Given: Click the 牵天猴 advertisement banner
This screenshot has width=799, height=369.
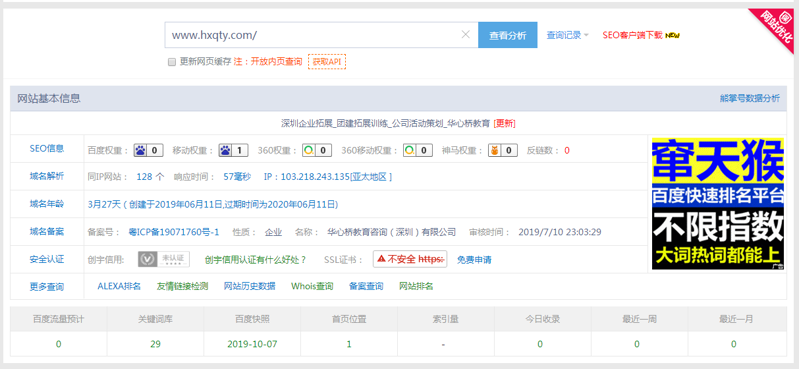Looking at the screenshot, I should (x=717, y=204).
